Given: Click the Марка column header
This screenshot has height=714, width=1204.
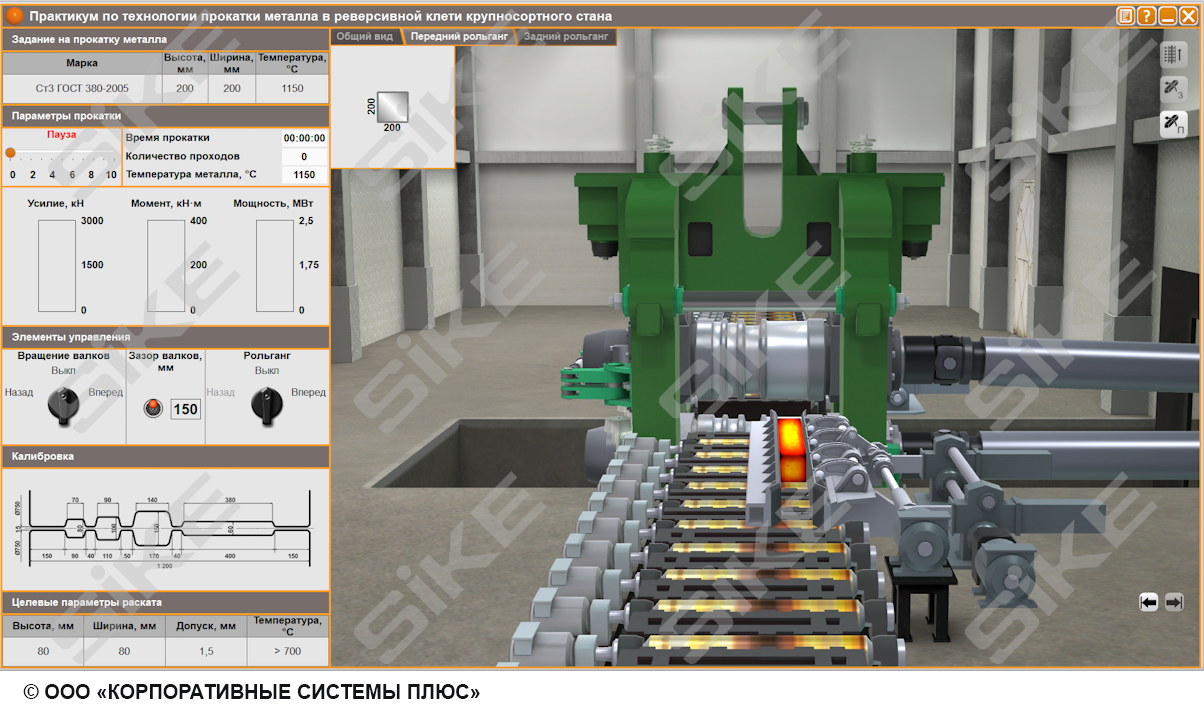Looking at the screenshot, I should [82, 62].
